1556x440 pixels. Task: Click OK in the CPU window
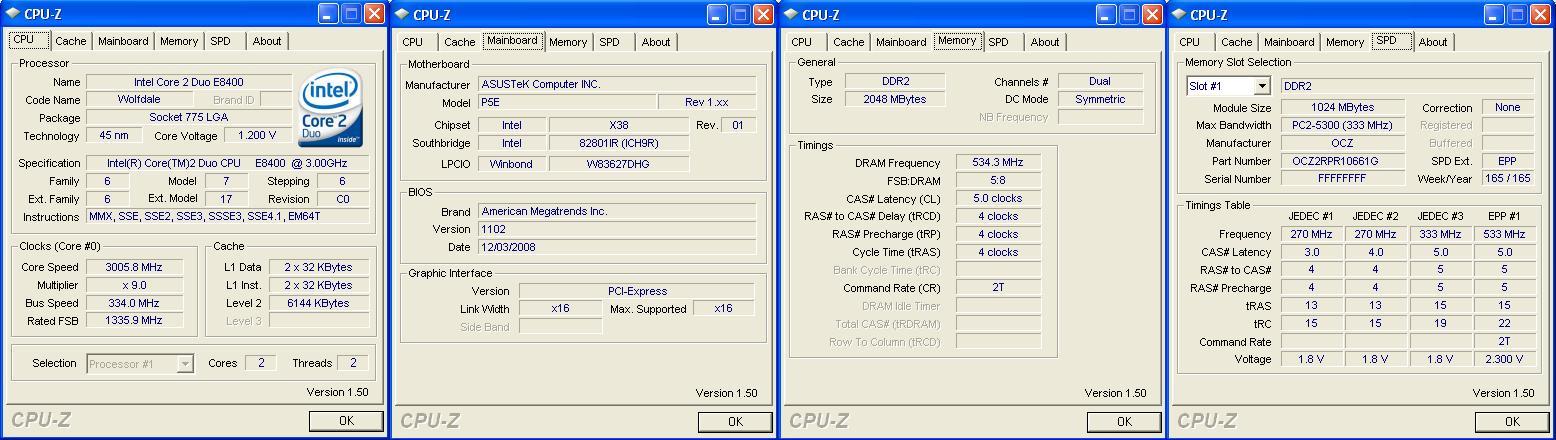[x=346, y=421]
